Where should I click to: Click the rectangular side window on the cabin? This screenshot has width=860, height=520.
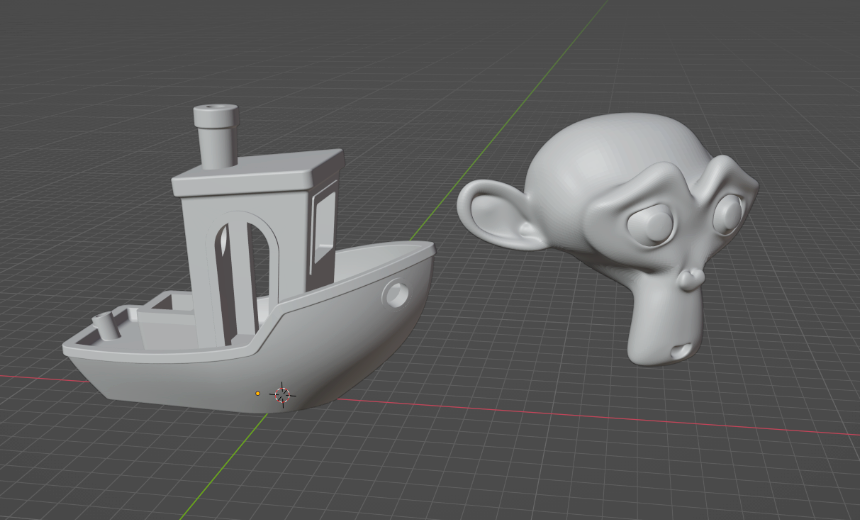point(324,225)
